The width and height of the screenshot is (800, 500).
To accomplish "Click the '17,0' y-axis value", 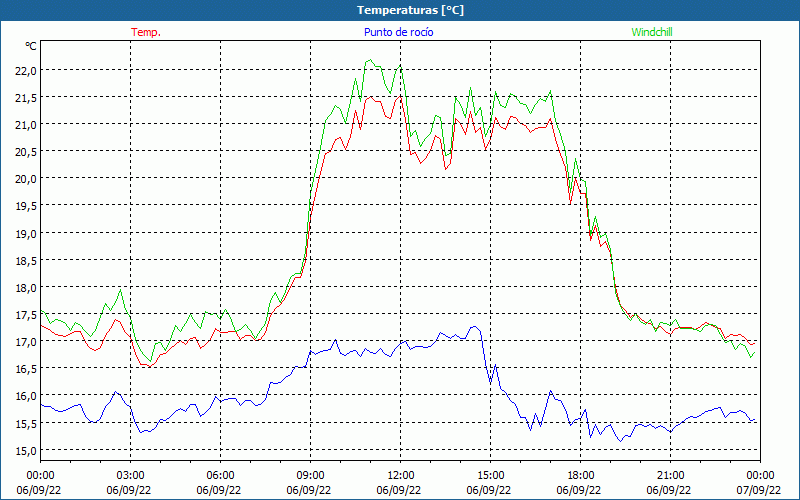I will coord(26,341).
